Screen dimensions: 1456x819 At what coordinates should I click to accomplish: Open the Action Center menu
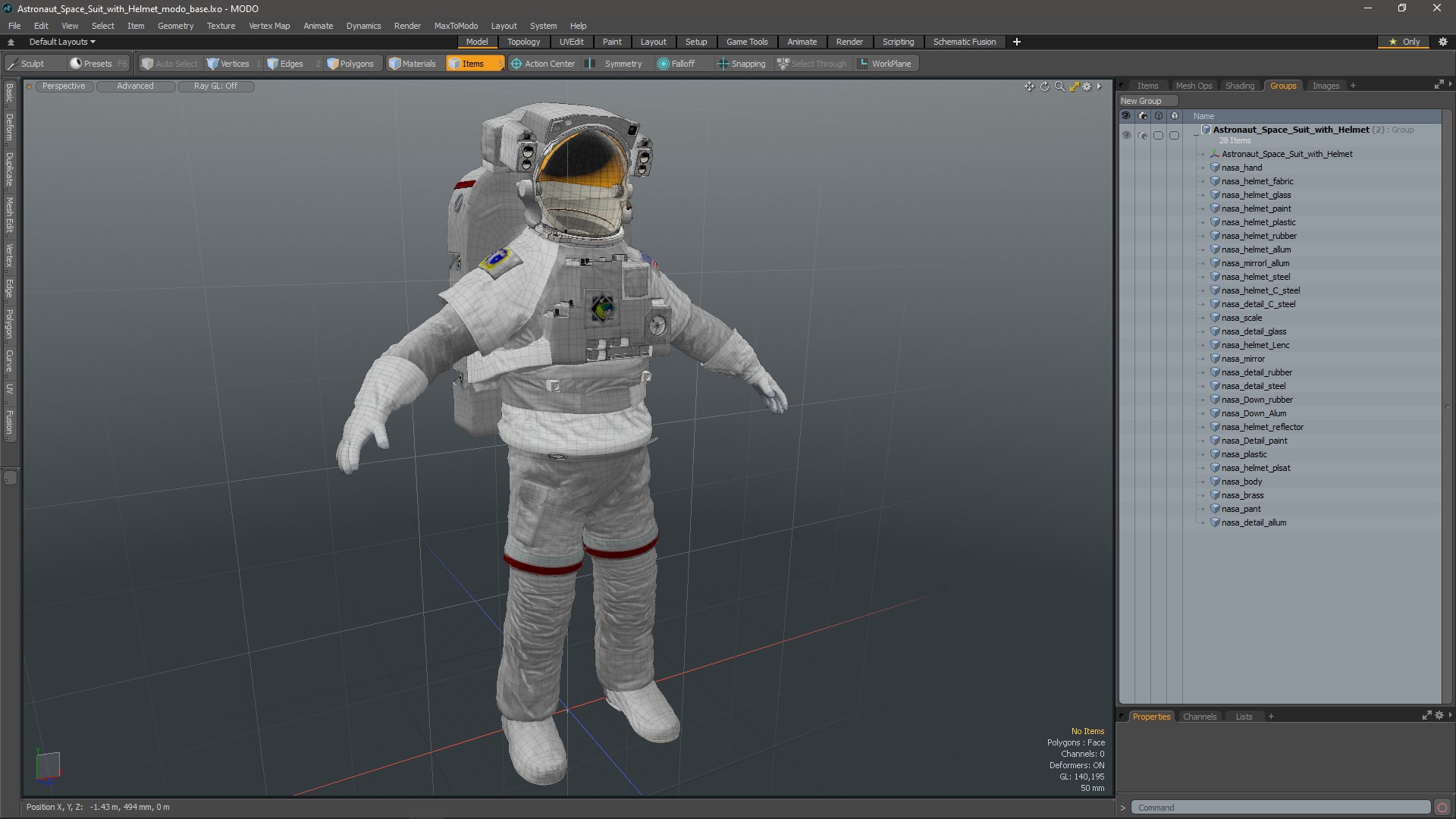point(543,64)
